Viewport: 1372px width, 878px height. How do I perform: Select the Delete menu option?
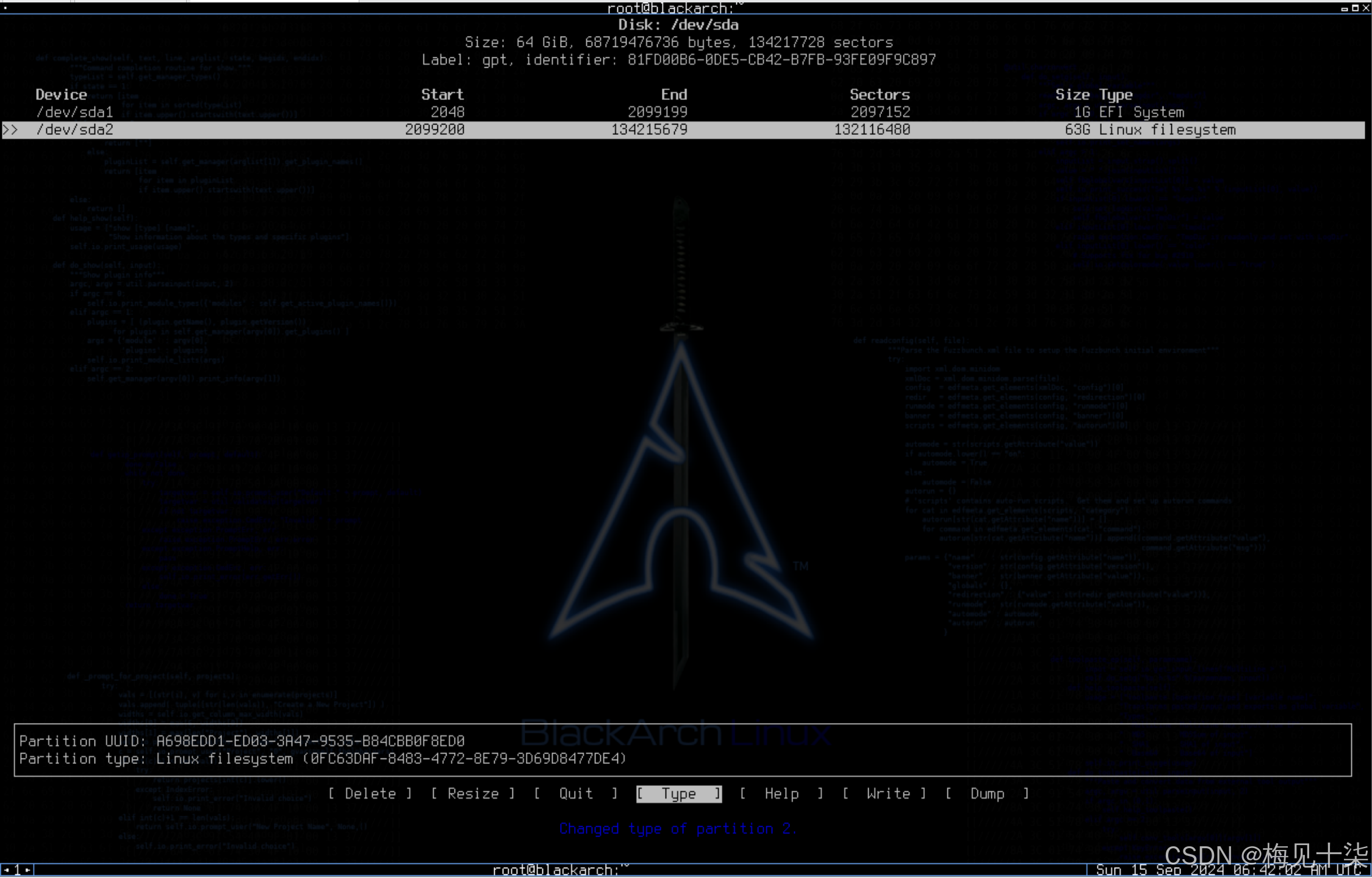pyautogui.click(x=370, y=793)
